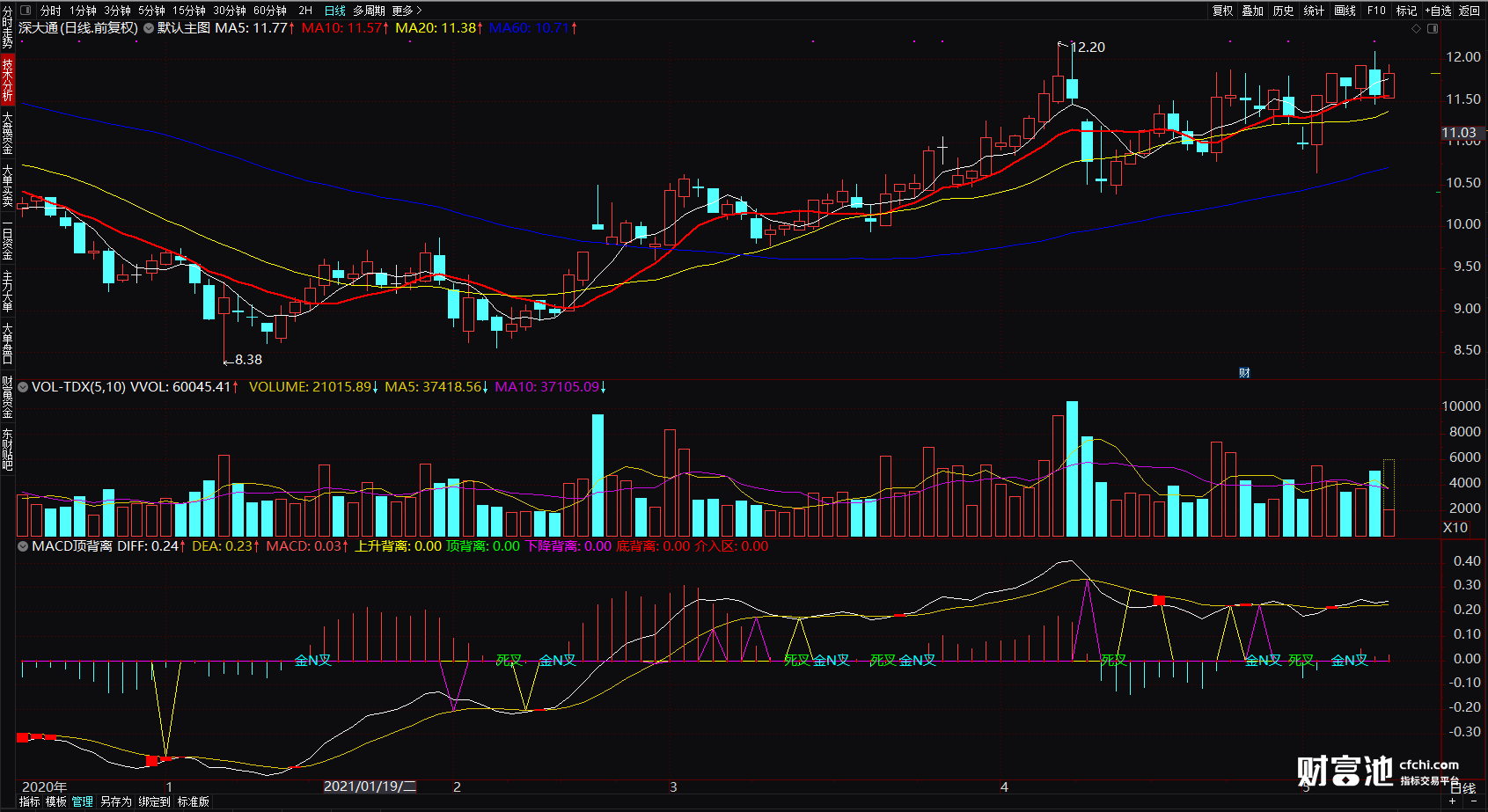Click the 另存为 bottom button
Screen dimensions: 1488x812
[115, 801]
